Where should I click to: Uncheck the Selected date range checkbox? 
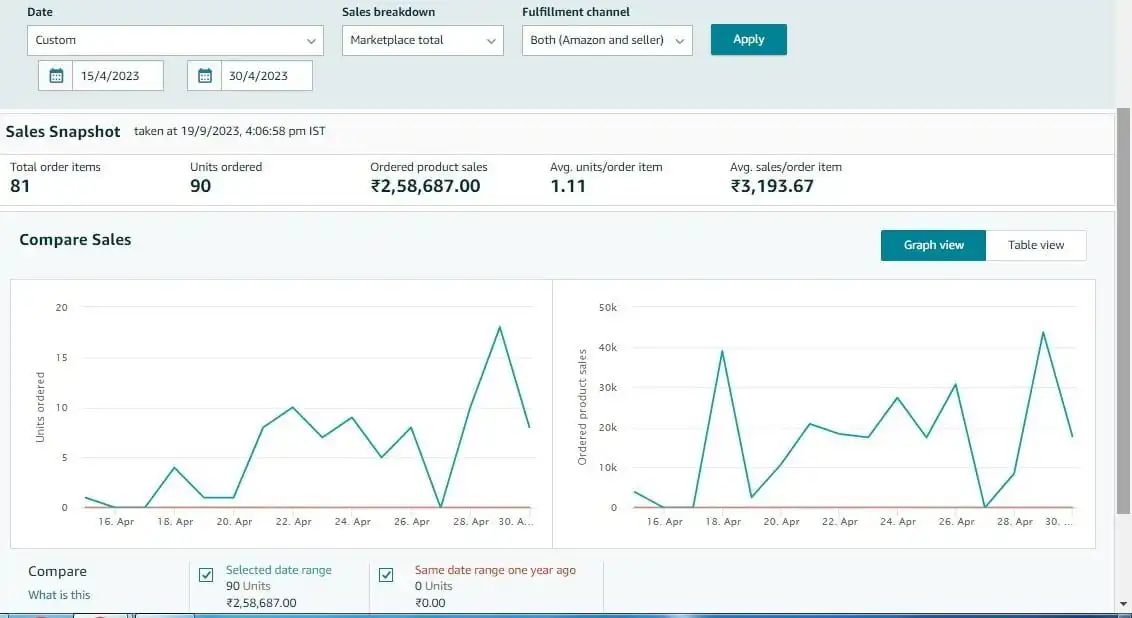click(x=206, y=575)
